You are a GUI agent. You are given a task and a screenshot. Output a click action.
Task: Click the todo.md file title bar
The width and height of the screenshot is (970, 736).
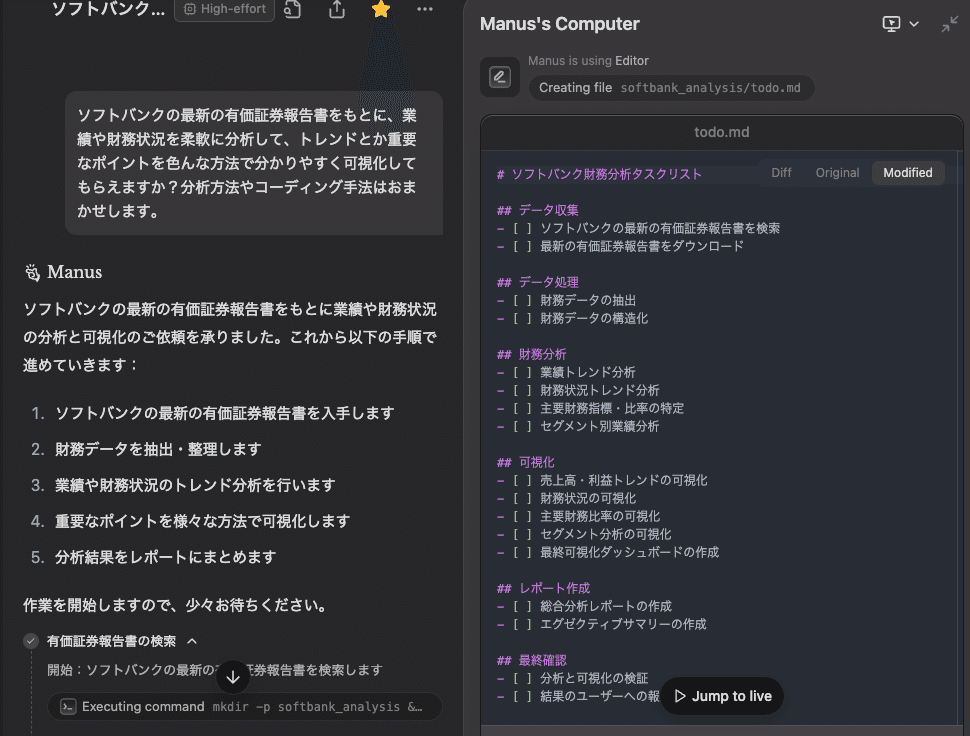721,132
